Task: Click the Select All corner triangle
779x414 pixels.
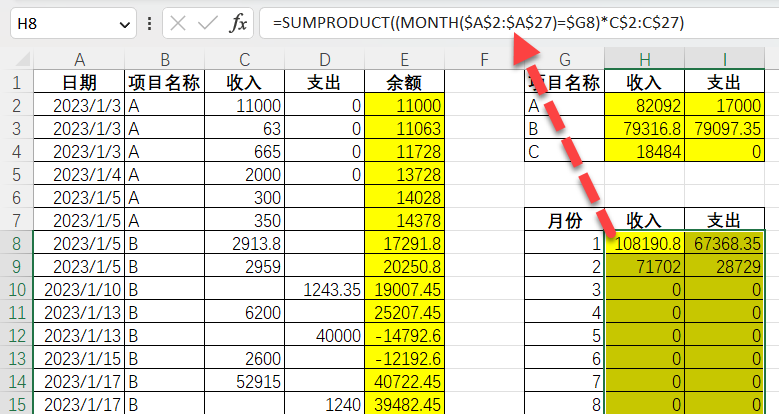Action: [22, 60]
